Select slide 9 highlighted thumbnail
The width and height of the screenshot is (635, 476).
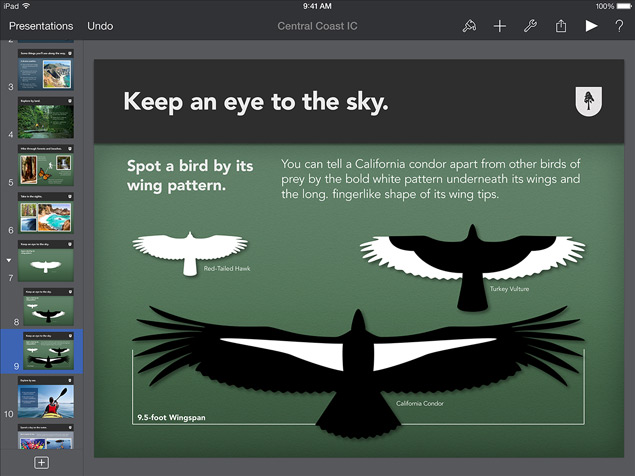[x=49, y=351]
